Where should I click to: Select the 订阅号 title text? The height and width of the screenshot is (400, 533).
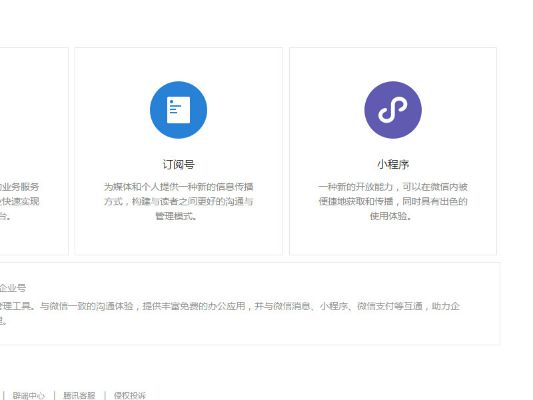(178, 164)
